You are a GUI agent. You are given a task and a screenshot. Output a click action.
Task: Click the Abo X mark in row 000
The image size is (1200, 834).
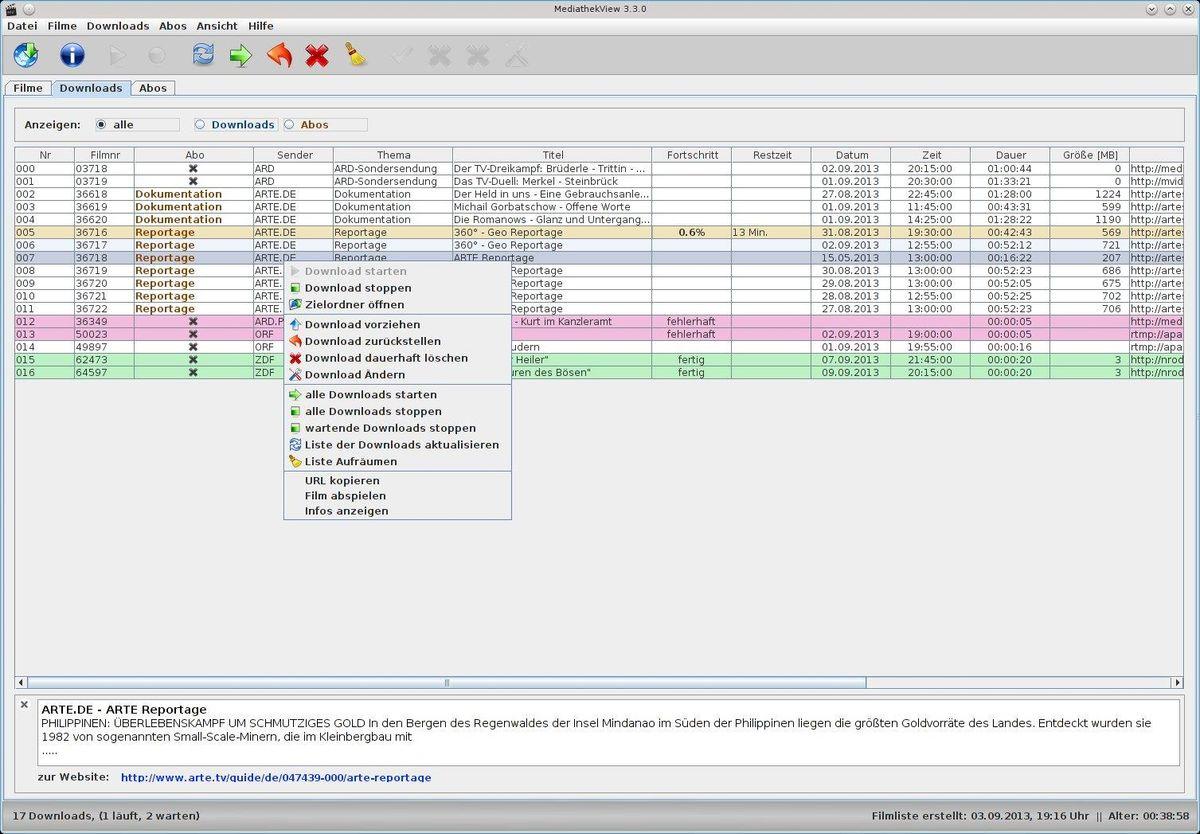click(x=193, y=169)
